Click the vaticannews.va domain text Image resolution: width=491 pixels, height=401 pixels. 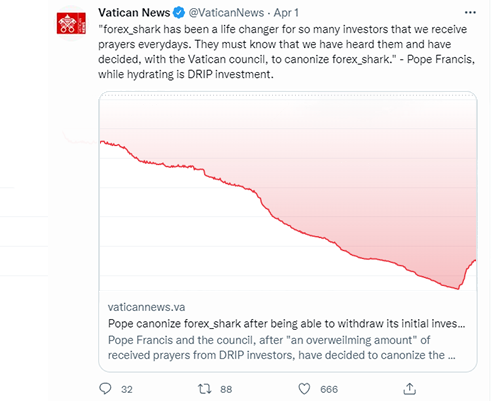pos(146,307)
